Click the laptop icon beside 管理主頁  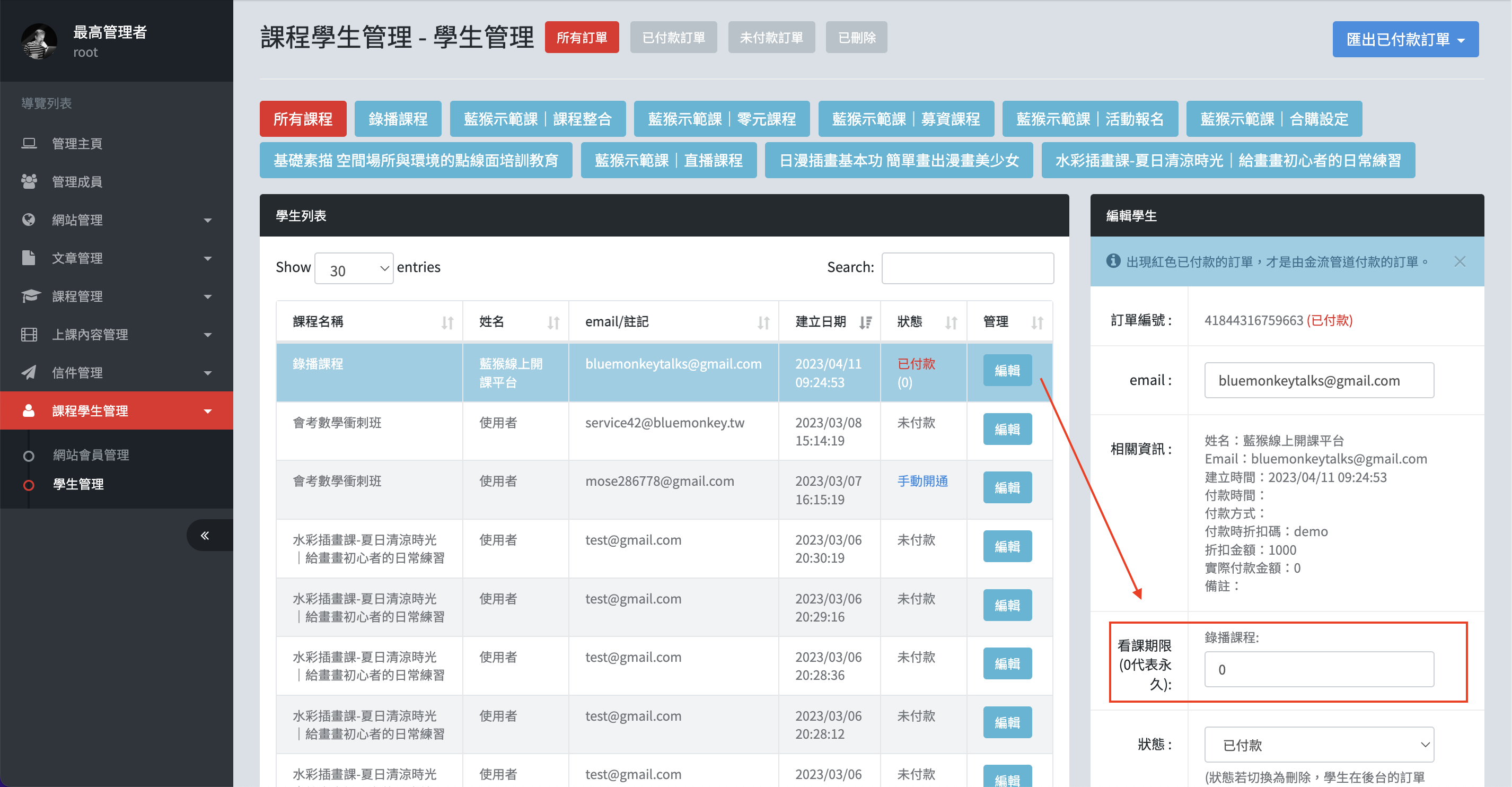pyautogui.click(x=29, y=143)
